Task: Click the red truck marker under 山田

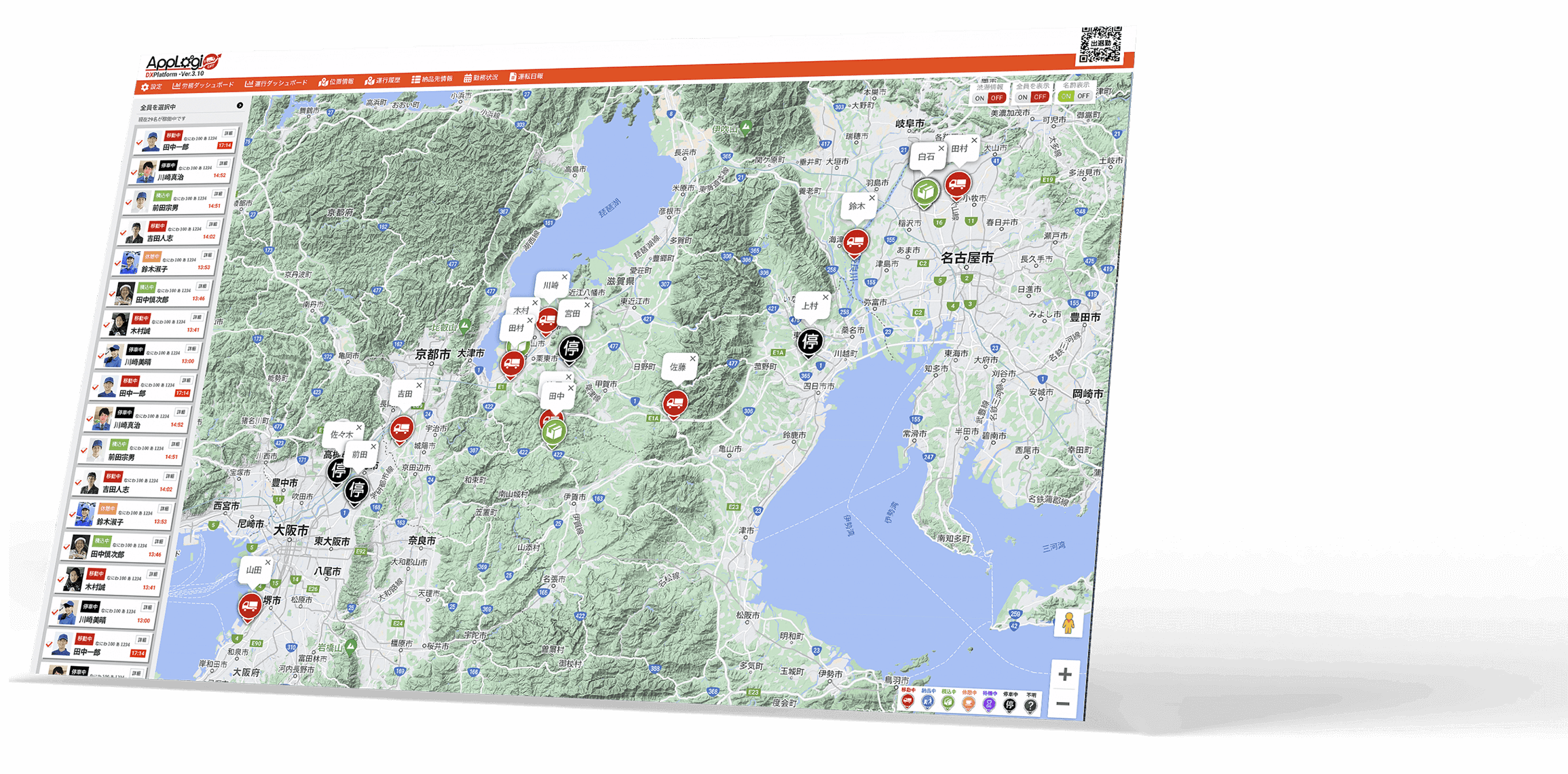Action: pos(250,608)
